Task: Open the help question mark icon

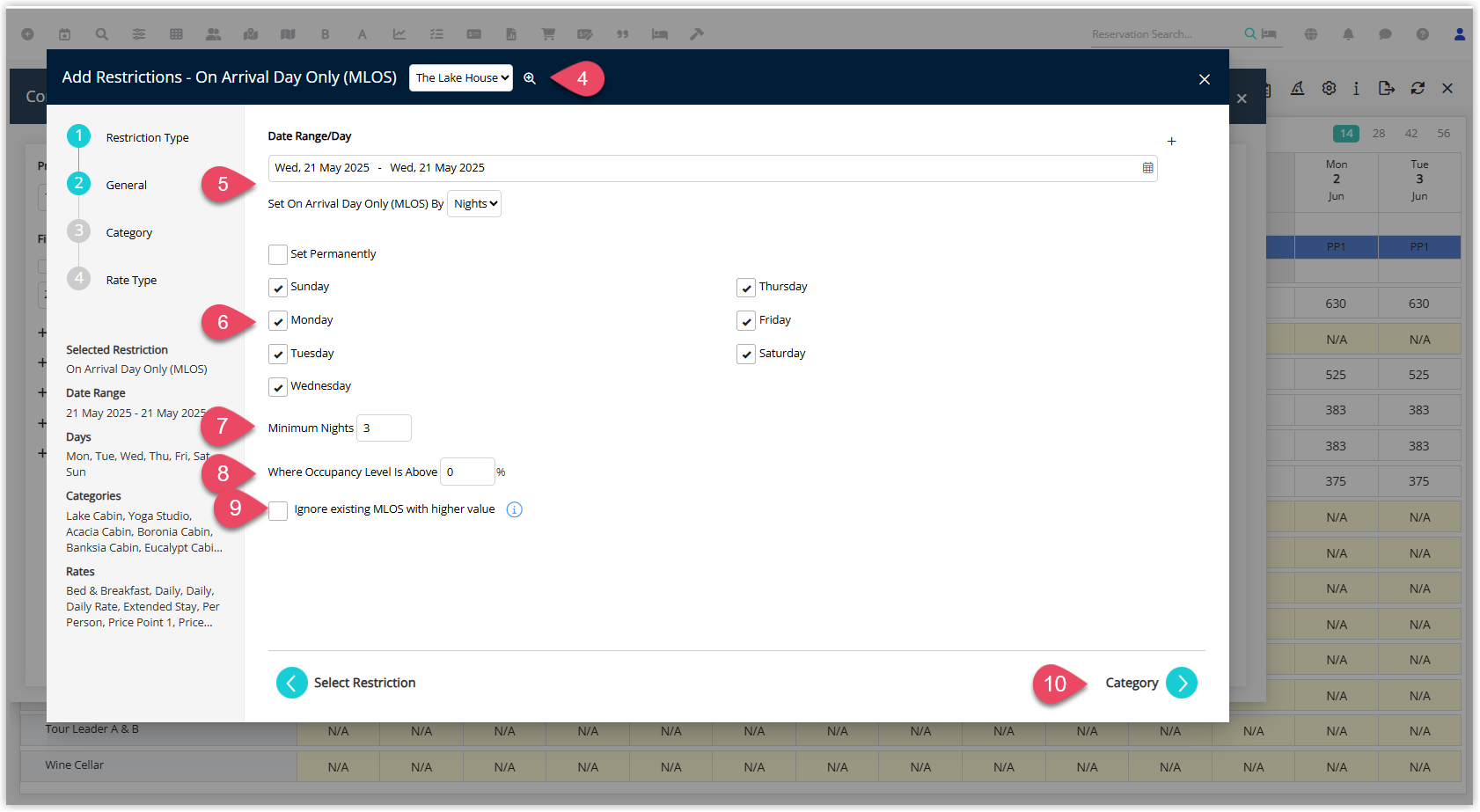Action: pos(1423,34)
